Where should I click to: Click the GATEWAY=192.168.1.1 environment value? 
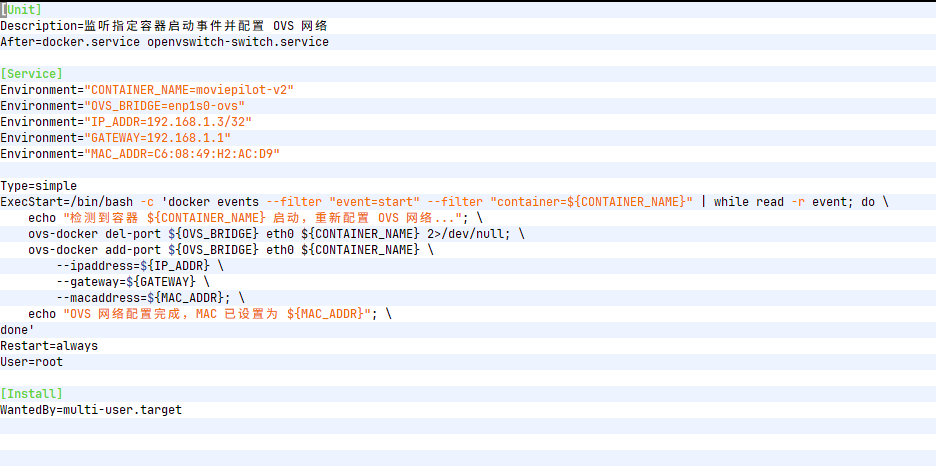tap(157, 138)
